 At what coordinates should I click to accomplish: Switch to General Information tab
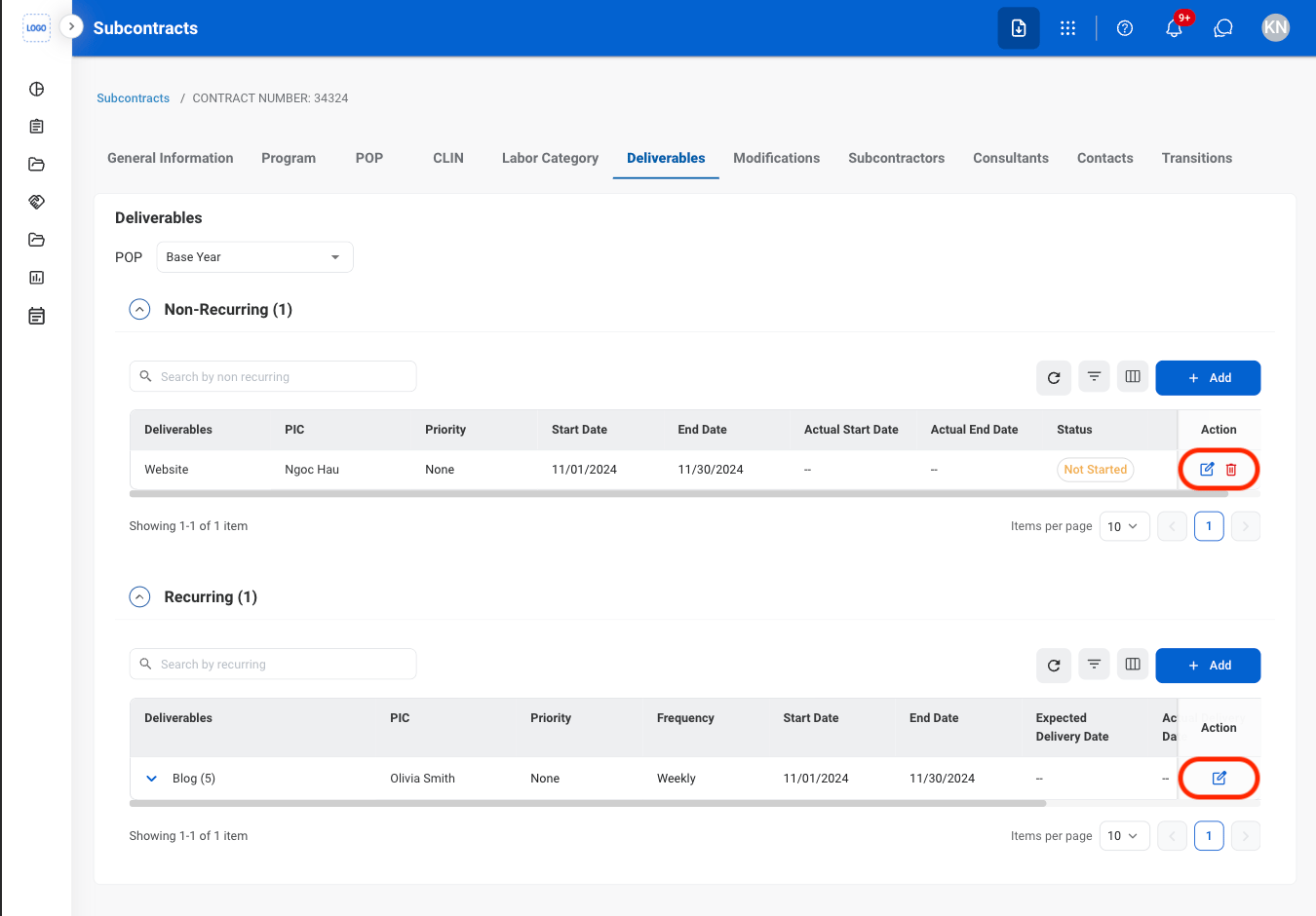click(x=171, y=158)
